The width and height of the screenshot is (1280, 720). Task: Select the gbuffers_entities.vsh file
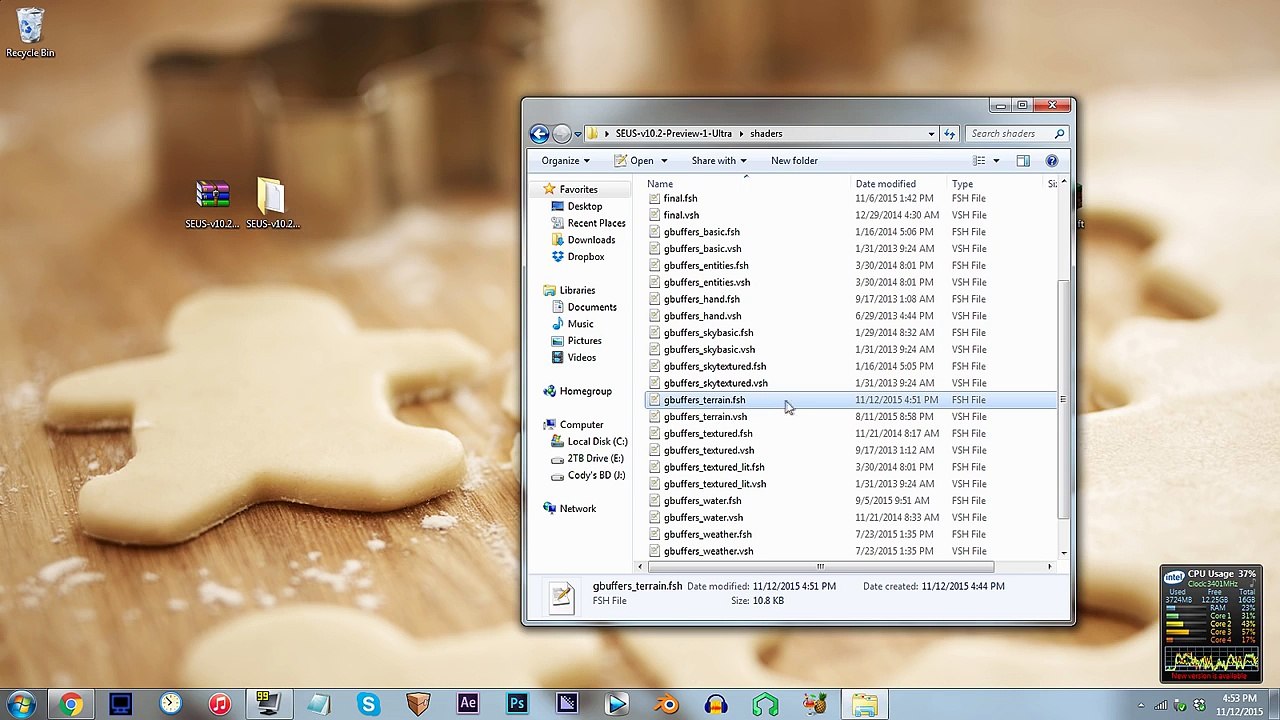[x=706, y=283]
